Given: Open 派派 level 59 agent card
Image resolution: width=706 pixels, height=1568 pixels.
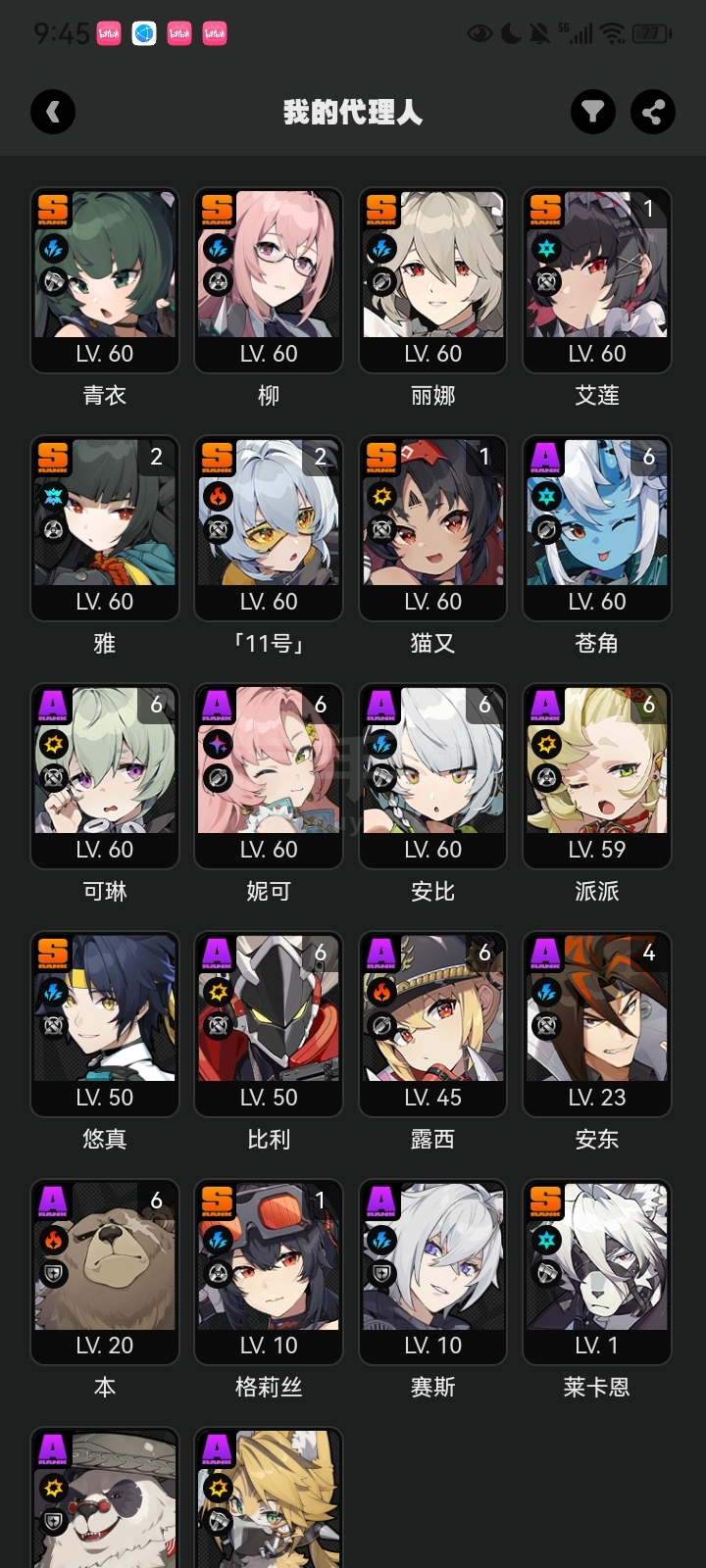Looking at the screenshot, I should (597, 776).
